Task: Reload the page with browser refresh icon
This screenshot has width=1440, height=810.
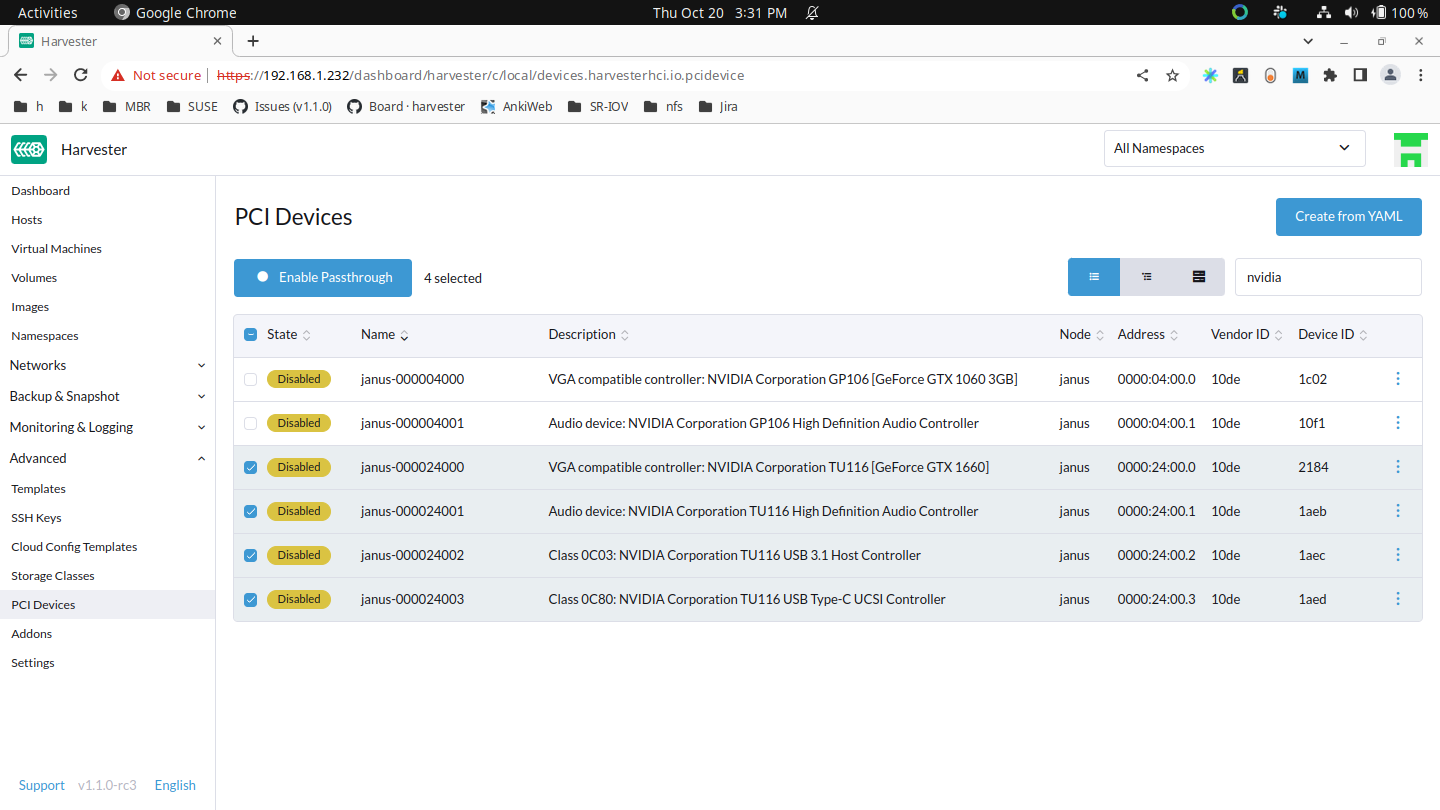Action: tap(81, 75)
